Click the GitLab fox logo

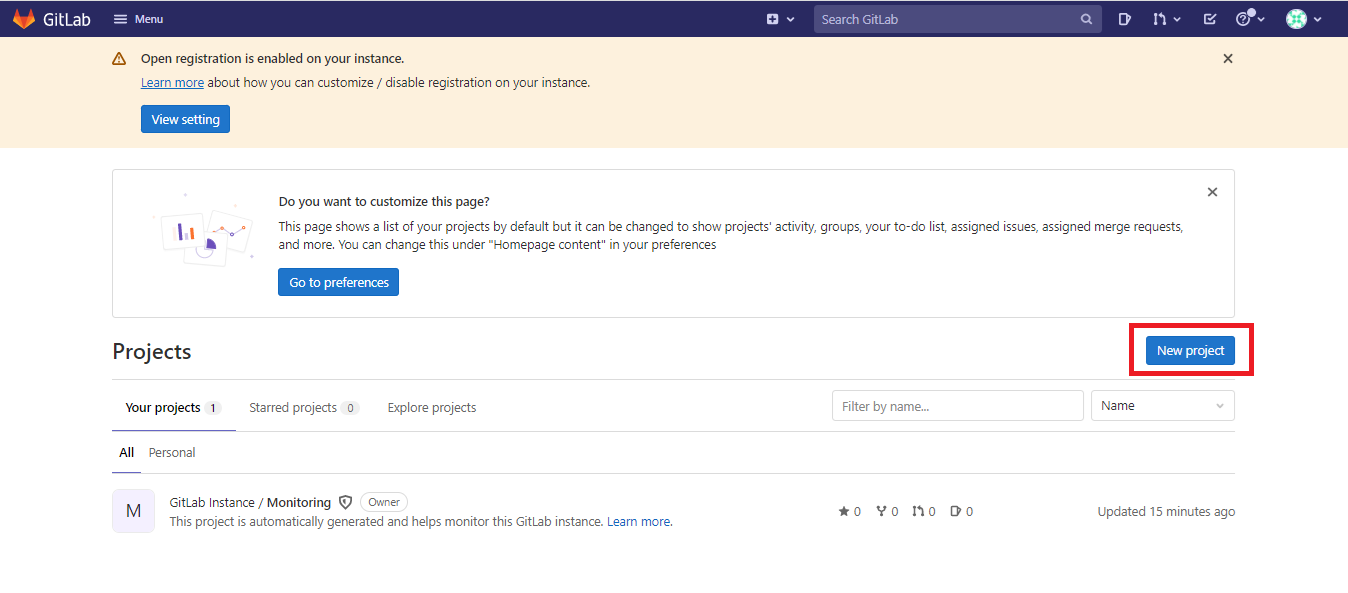23,19
